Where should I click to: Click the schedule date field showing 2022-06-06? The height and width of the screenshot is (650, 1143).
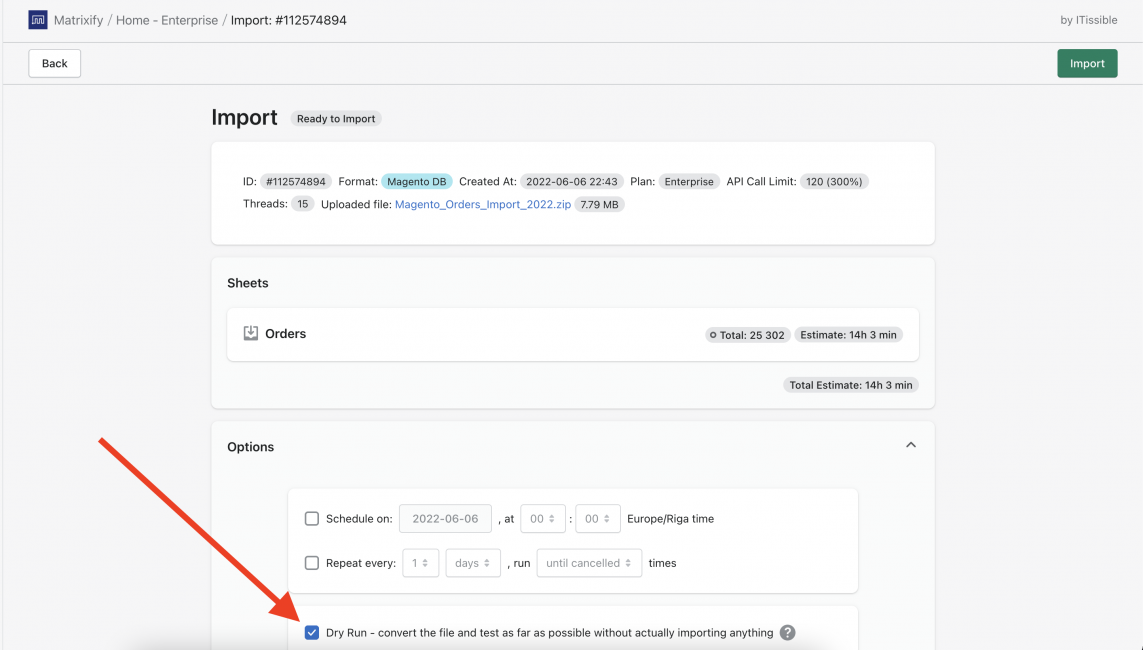pos(445,518)
